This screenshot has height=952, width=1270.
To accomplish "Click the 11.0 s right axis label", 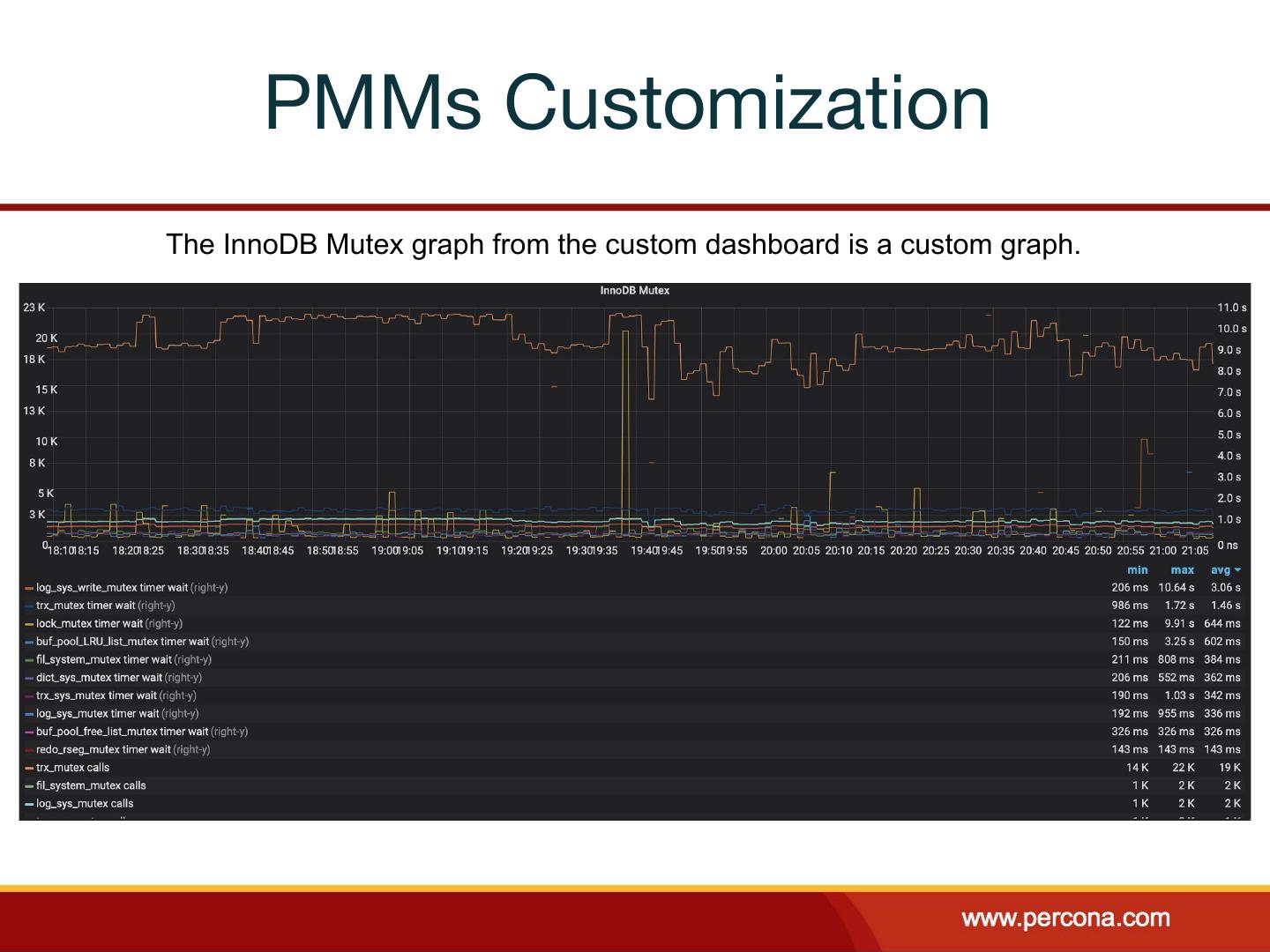I will [x=1232, y=308].
